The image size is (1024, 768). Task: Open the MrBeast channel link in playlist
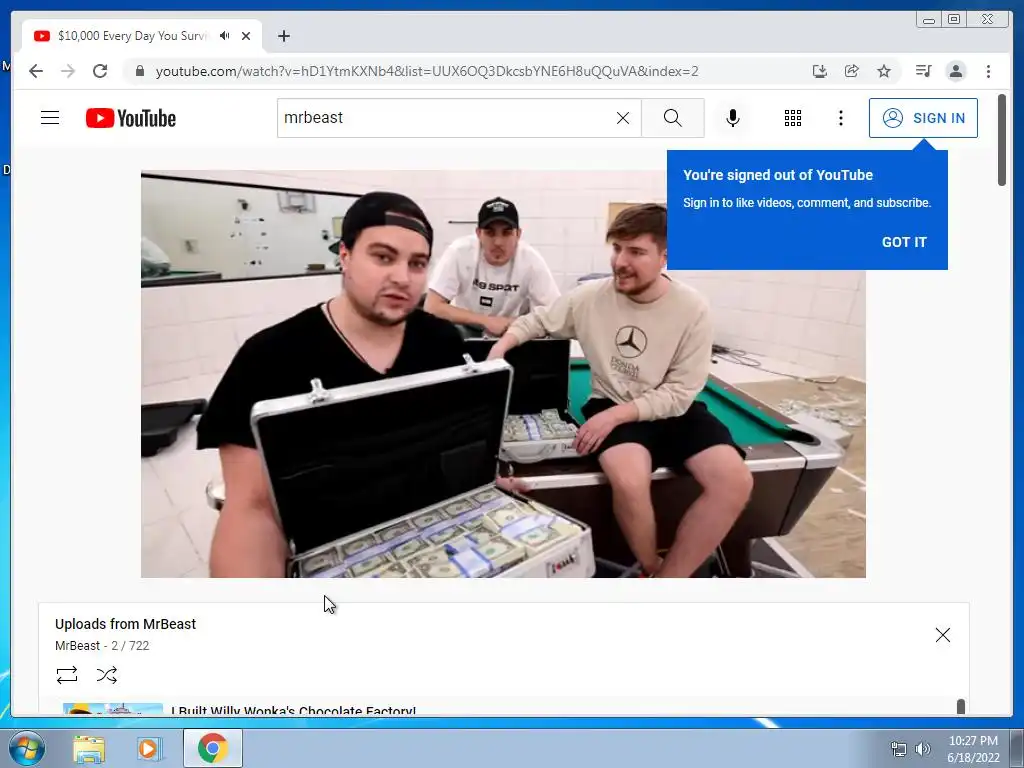point(77,646)
